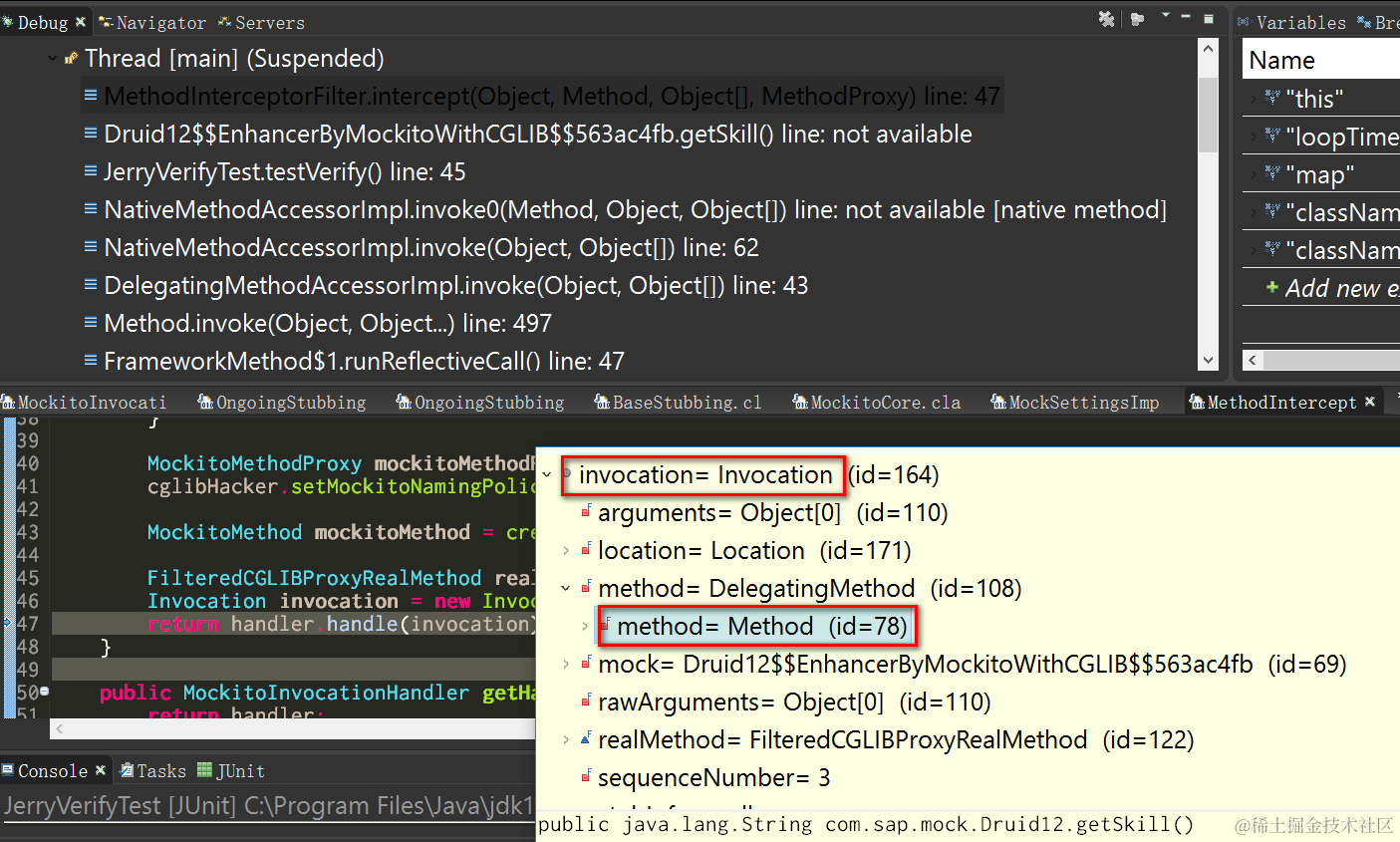1400x842 pixels.
Task: Select rawArguments= Object[0] field
Action: coord(794,702)
